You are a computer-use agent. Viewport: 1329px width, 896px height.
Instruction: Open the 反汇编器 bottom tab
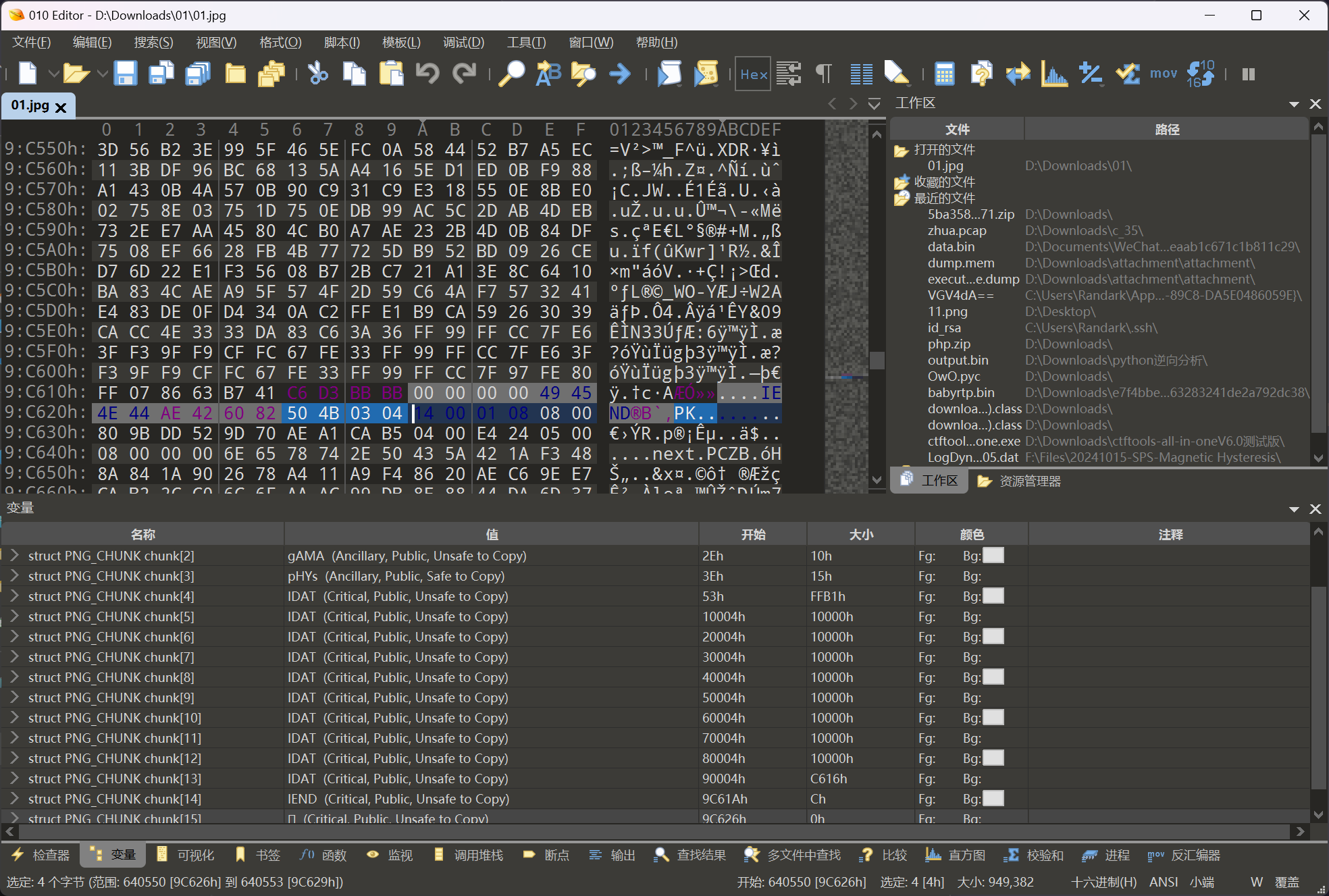point(1184,855)
